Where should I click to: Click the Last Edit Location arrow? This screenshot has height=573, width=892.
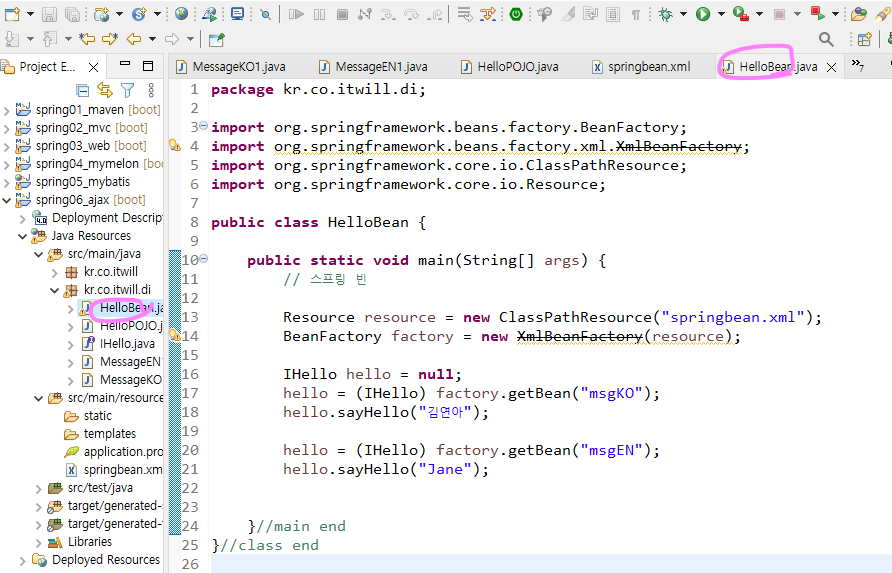87,39
